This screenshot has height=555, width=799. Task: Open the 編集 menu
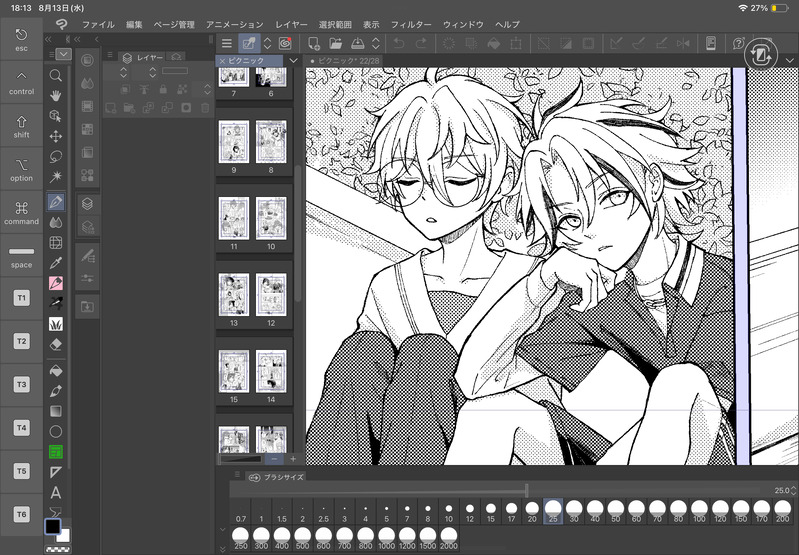[134, 24]
